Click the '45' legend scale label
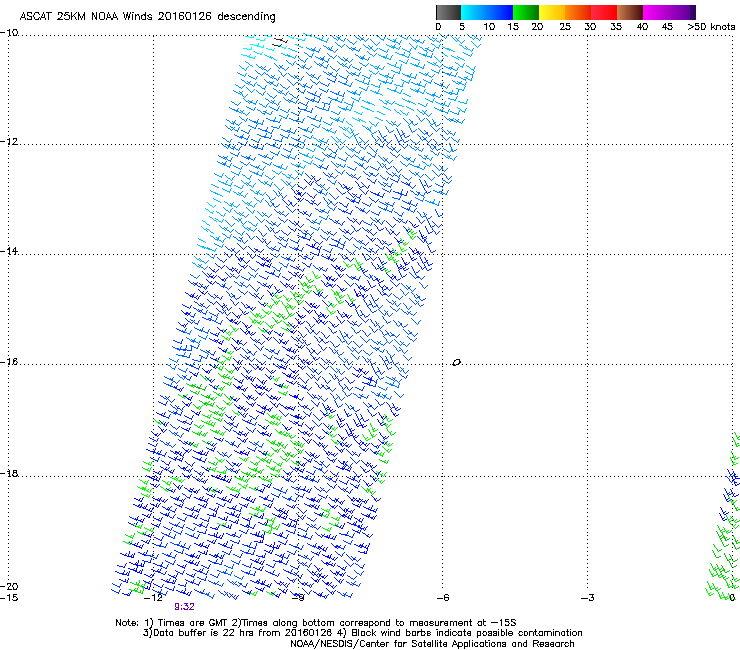740x650 pixels. (x=667, y=27)
